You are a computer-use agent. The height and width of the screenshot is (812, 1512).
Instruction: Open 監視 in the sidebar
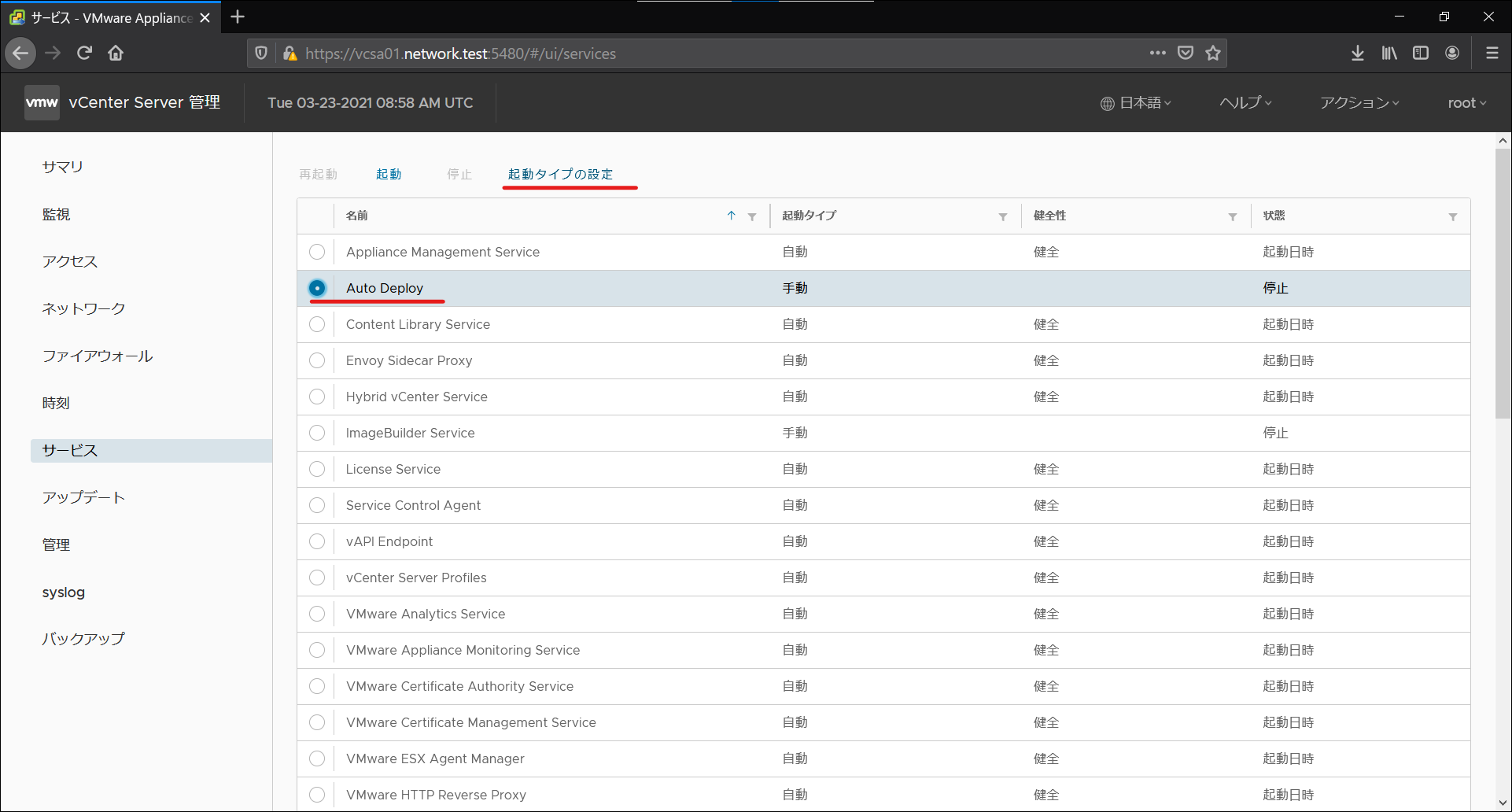click(x=56, y=214)
